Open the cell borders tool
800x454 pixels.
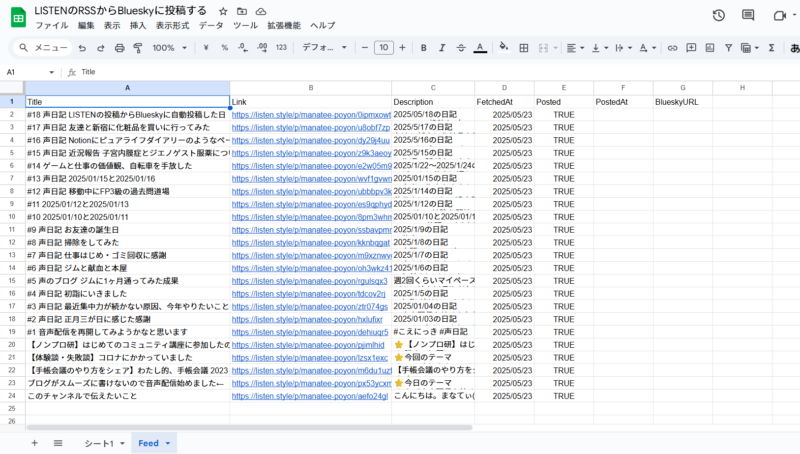(x=523, y=48)
